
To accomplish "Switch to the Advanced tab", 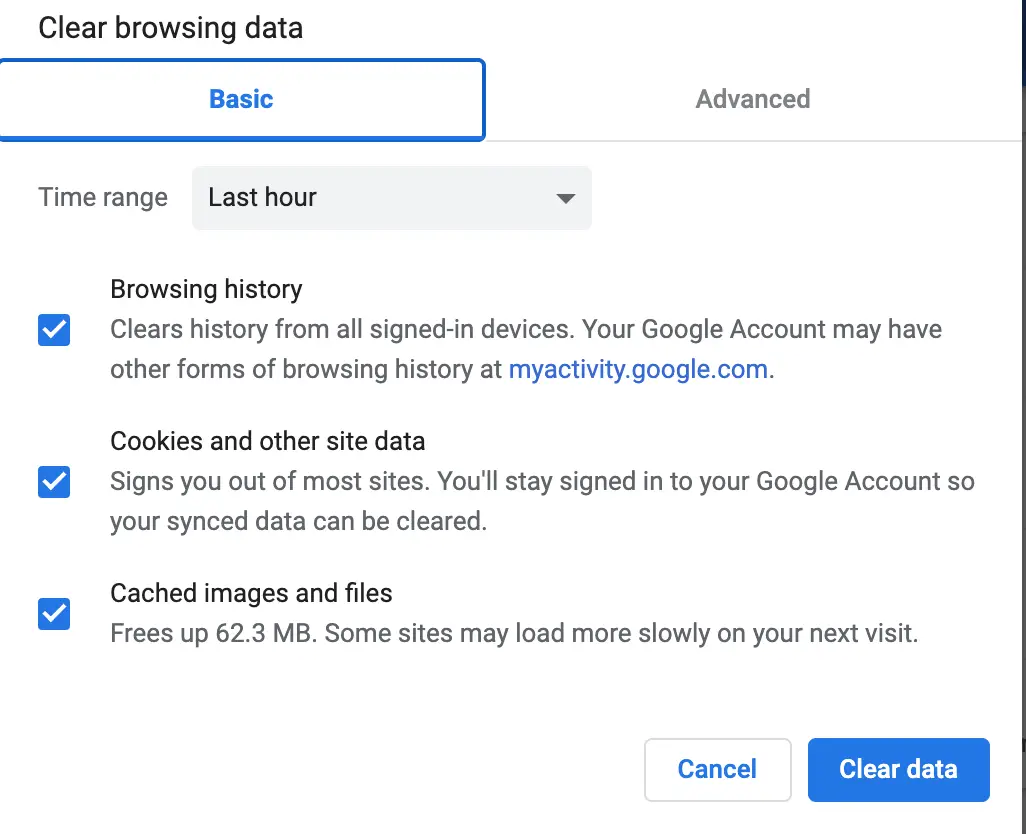I will click(752, 99).
